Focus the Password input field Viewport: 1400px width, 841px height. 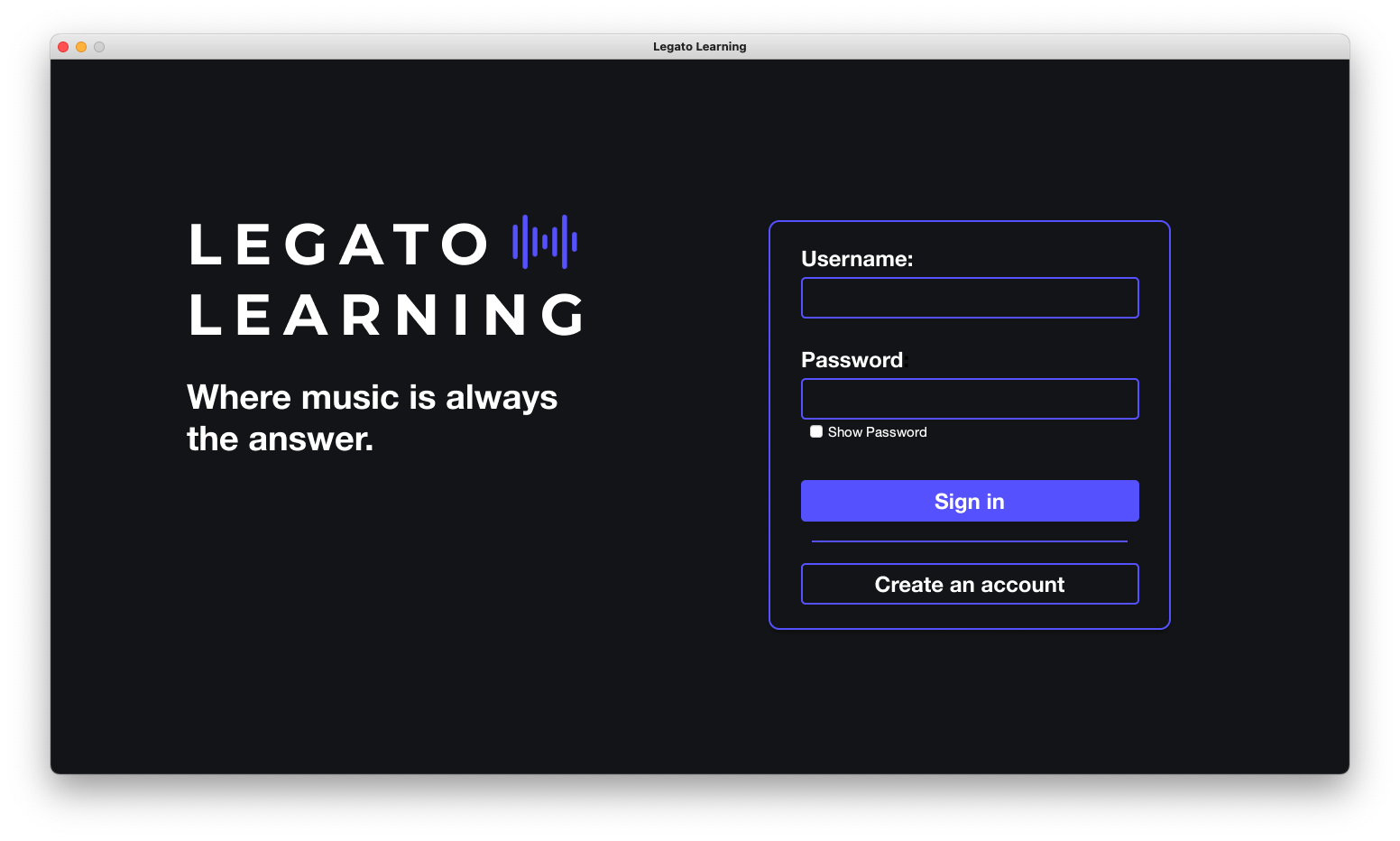pyautogui.click(x=969, y=398)
